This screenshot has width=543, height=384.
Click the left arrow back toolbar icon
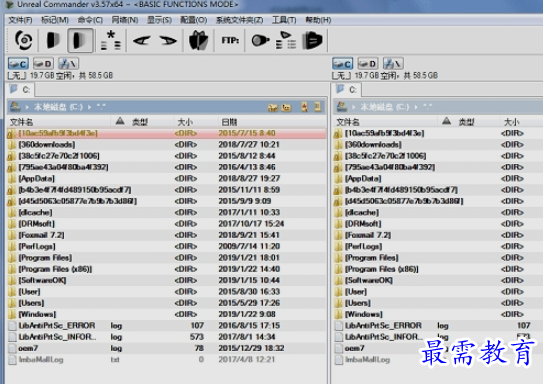click(142, 41)
